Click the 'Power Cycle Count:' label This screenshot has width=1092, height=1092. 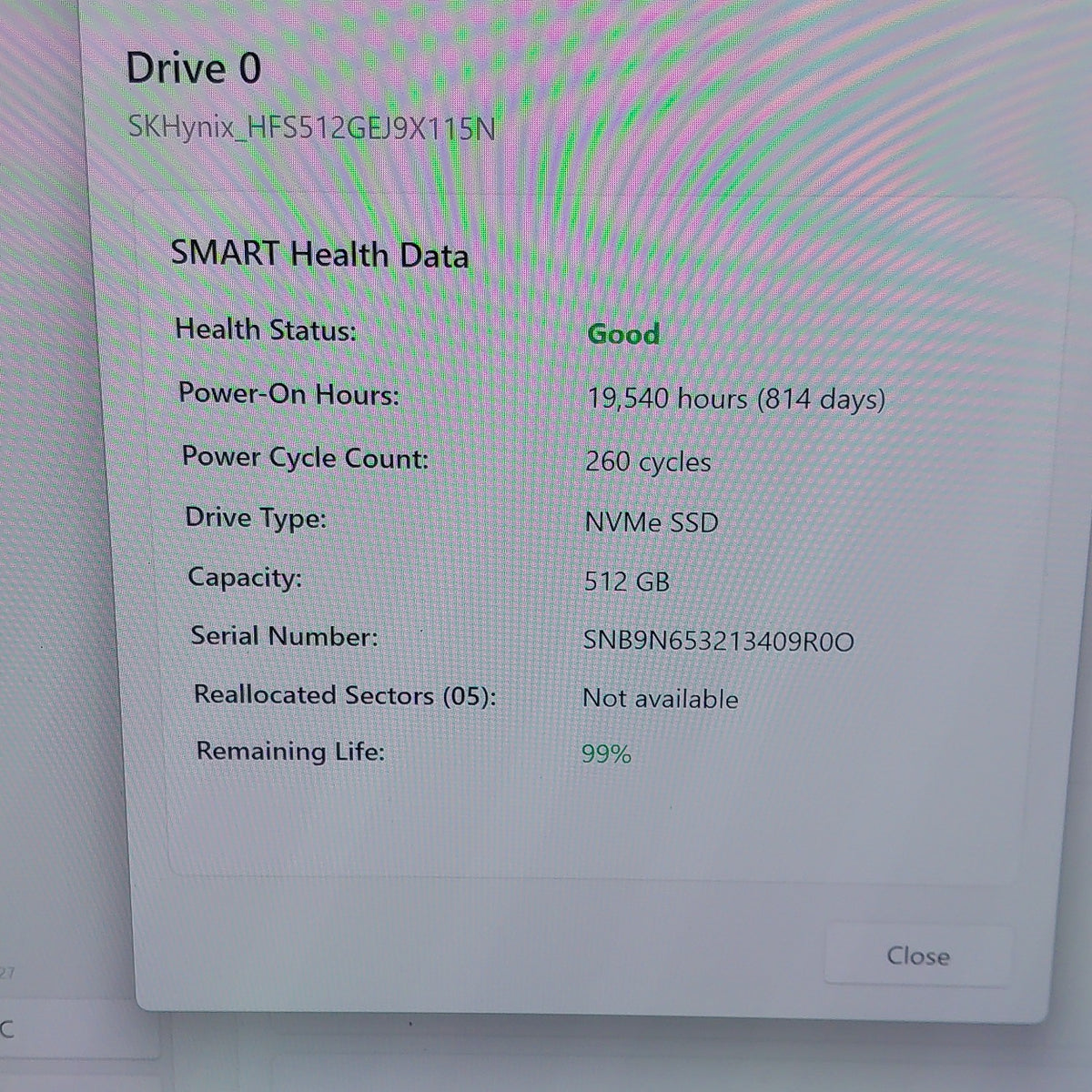point(305,457)
